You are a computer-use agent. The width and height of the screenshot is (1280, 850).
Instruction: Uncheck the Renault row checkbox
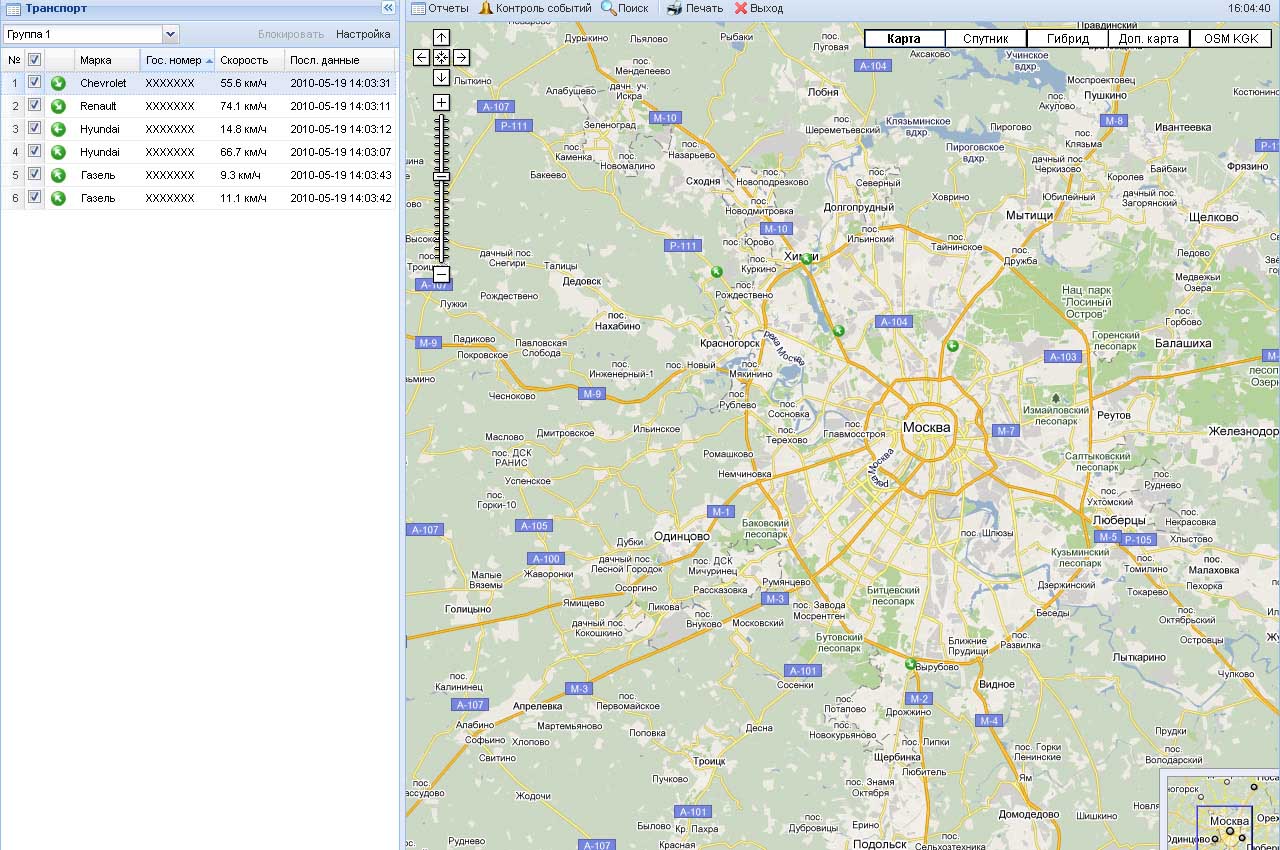(x=34, y=106)
